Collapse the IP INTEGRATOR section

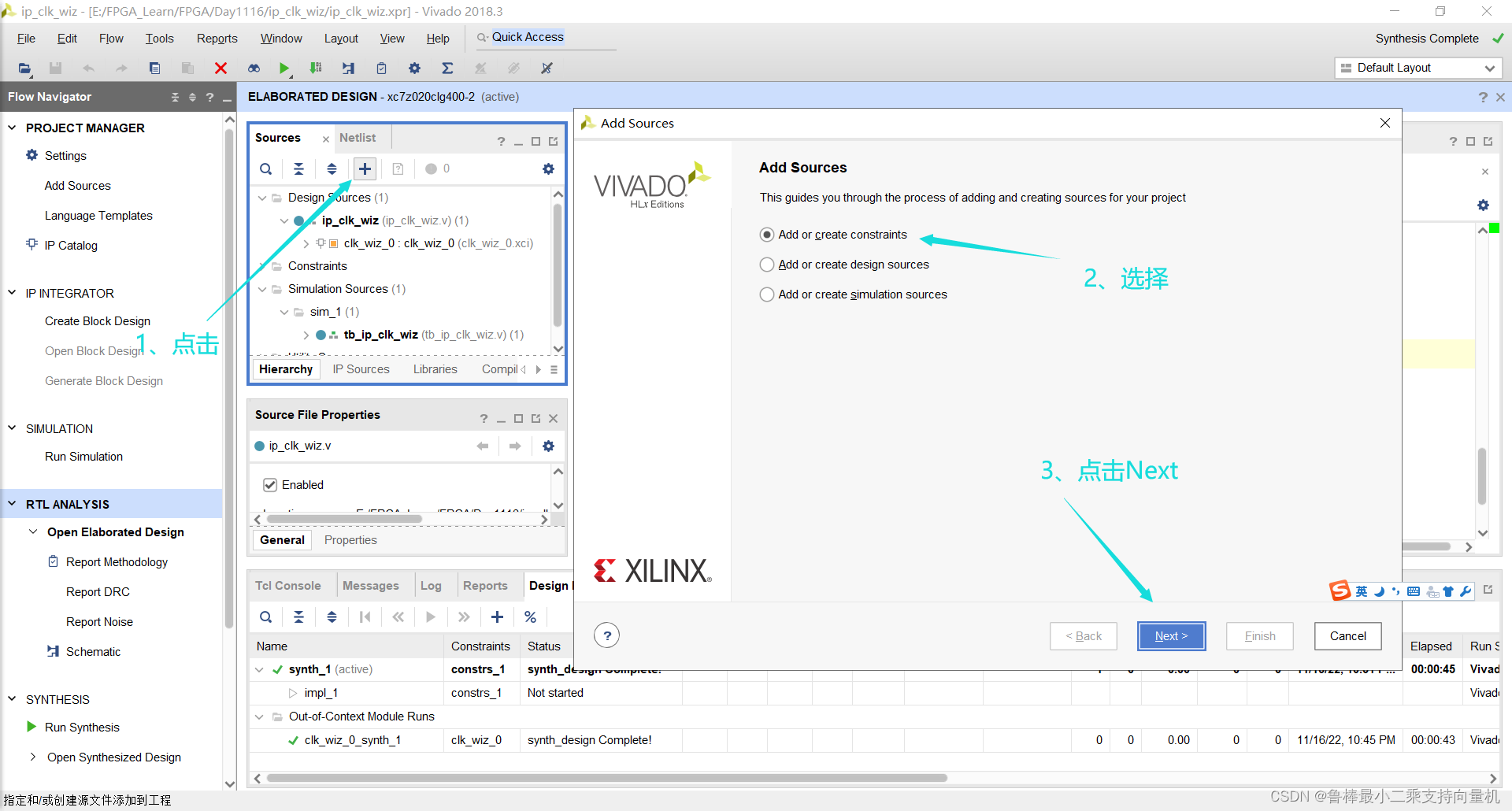tap(12, 293)
